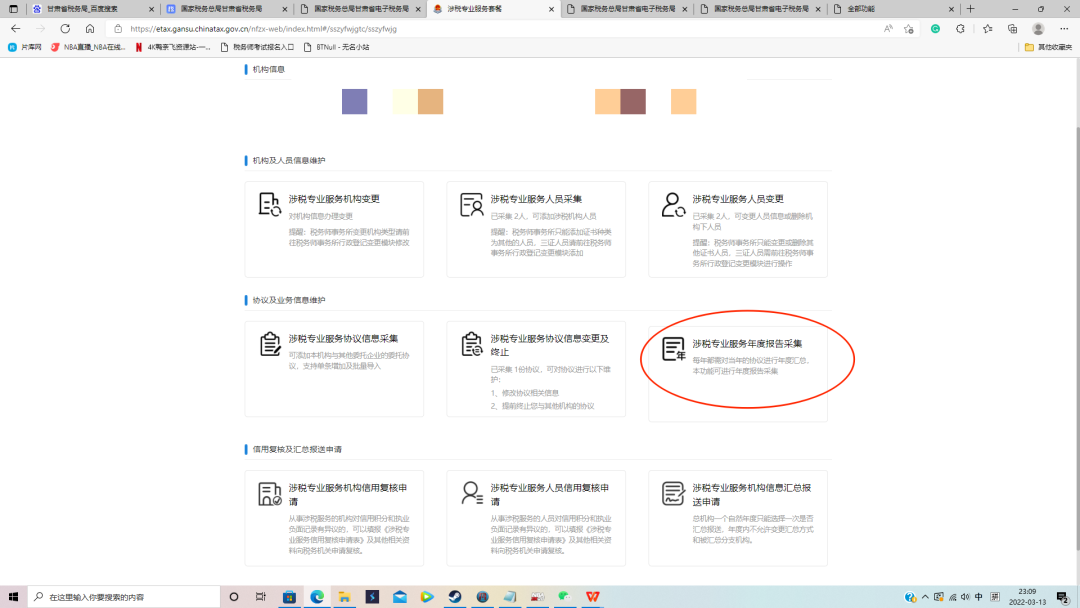Switch to 国家税务总局甘肃省税务局 tab
The height and width of the screenshot is (608, 1080).
coord(227,9)
